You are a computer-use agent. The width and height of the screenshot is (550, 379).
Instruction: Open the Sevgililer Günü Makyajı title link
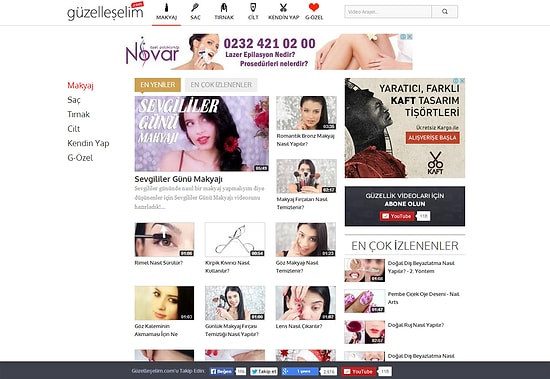click(x=179, y=179)
